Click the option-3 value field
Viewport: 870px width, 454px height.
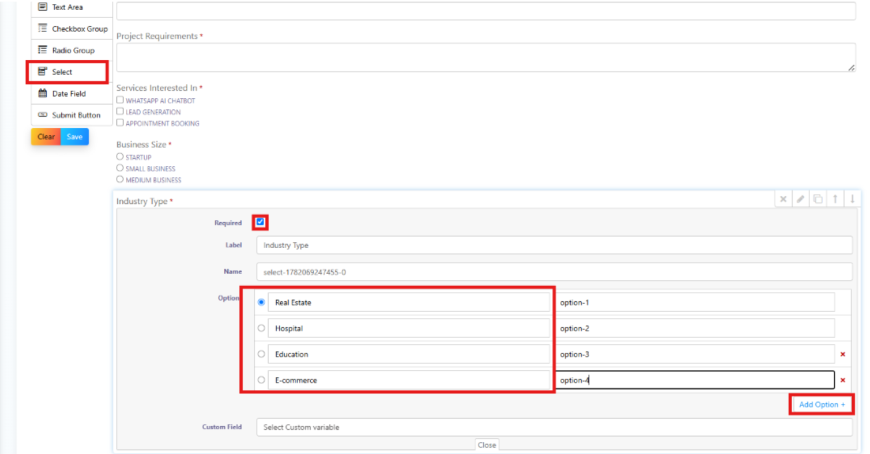tap(694, 354)
